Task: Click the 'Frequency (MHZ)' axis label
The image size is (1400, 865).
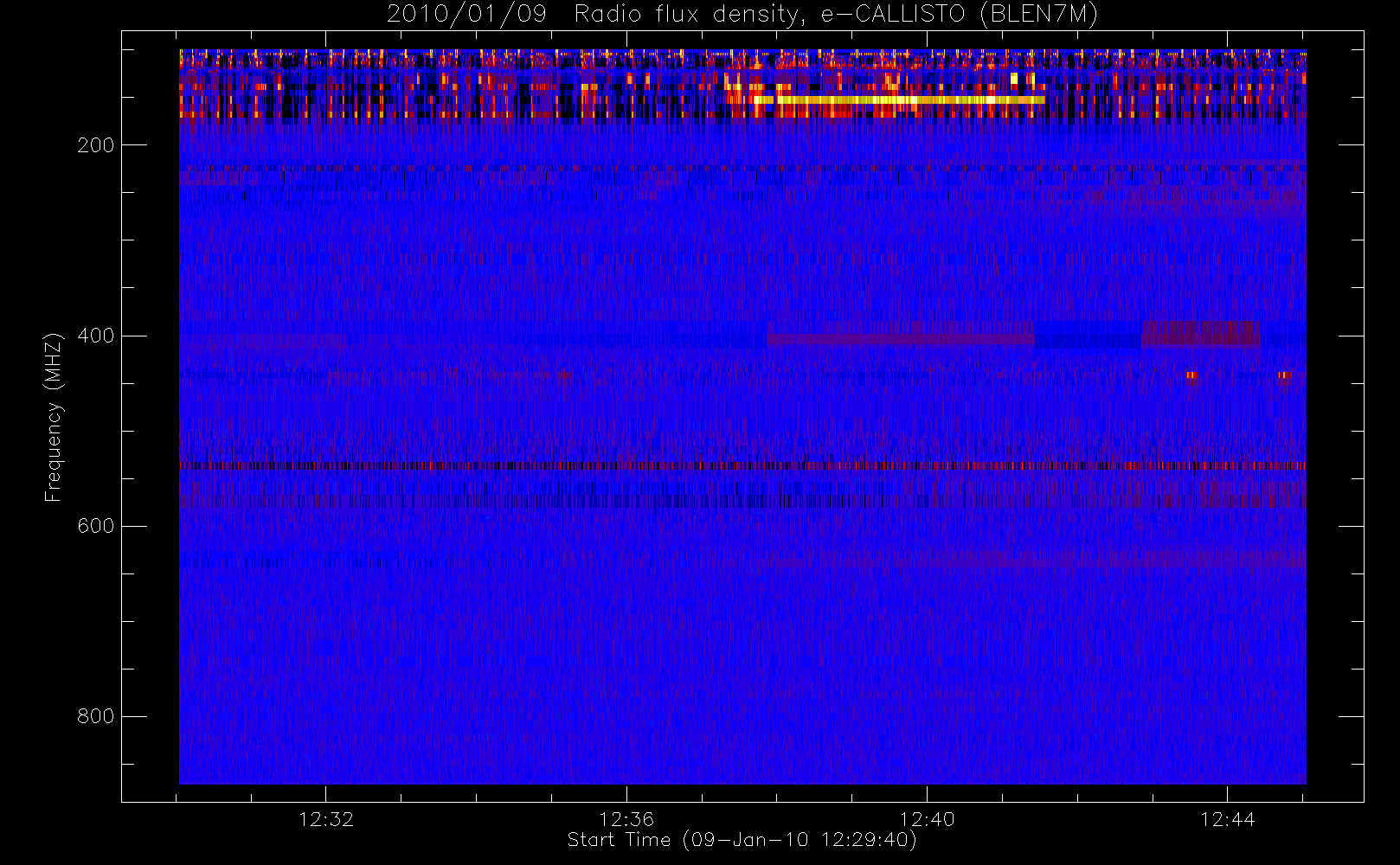Action: [x=54, y=417]
